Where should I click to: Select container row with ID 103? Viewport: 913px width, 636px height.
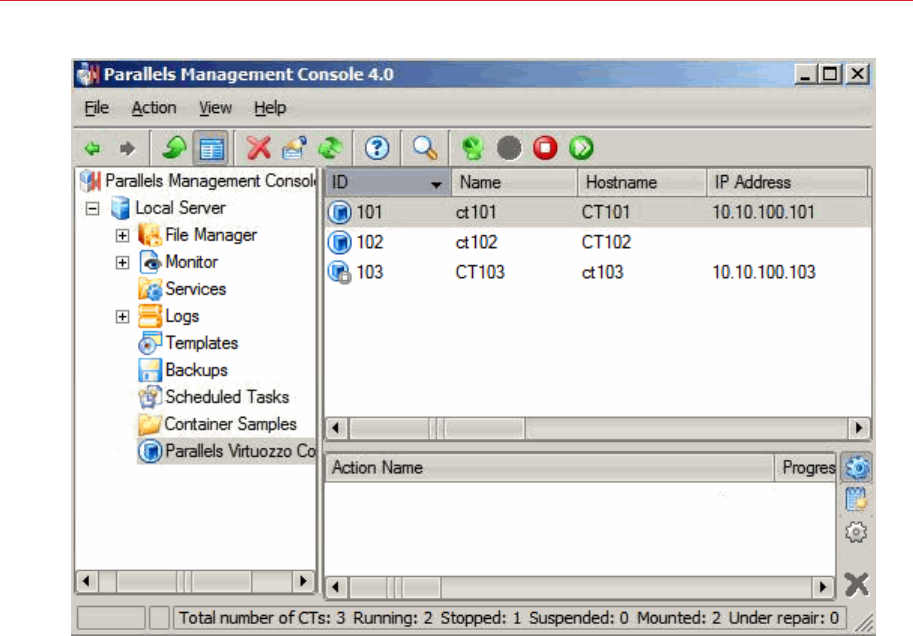pos(598,272)
